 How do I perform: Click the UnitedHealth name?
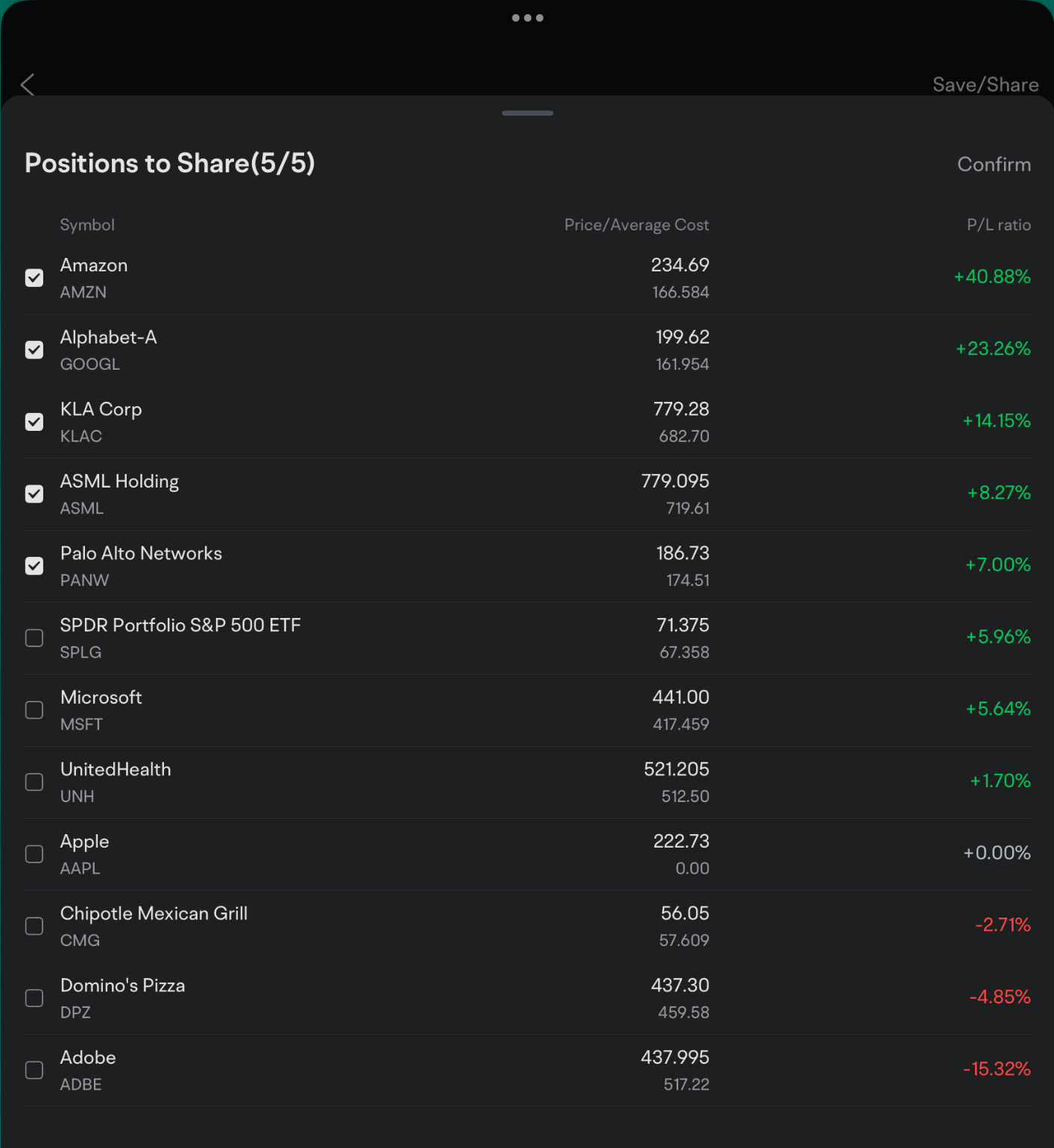tap(116, 769)
